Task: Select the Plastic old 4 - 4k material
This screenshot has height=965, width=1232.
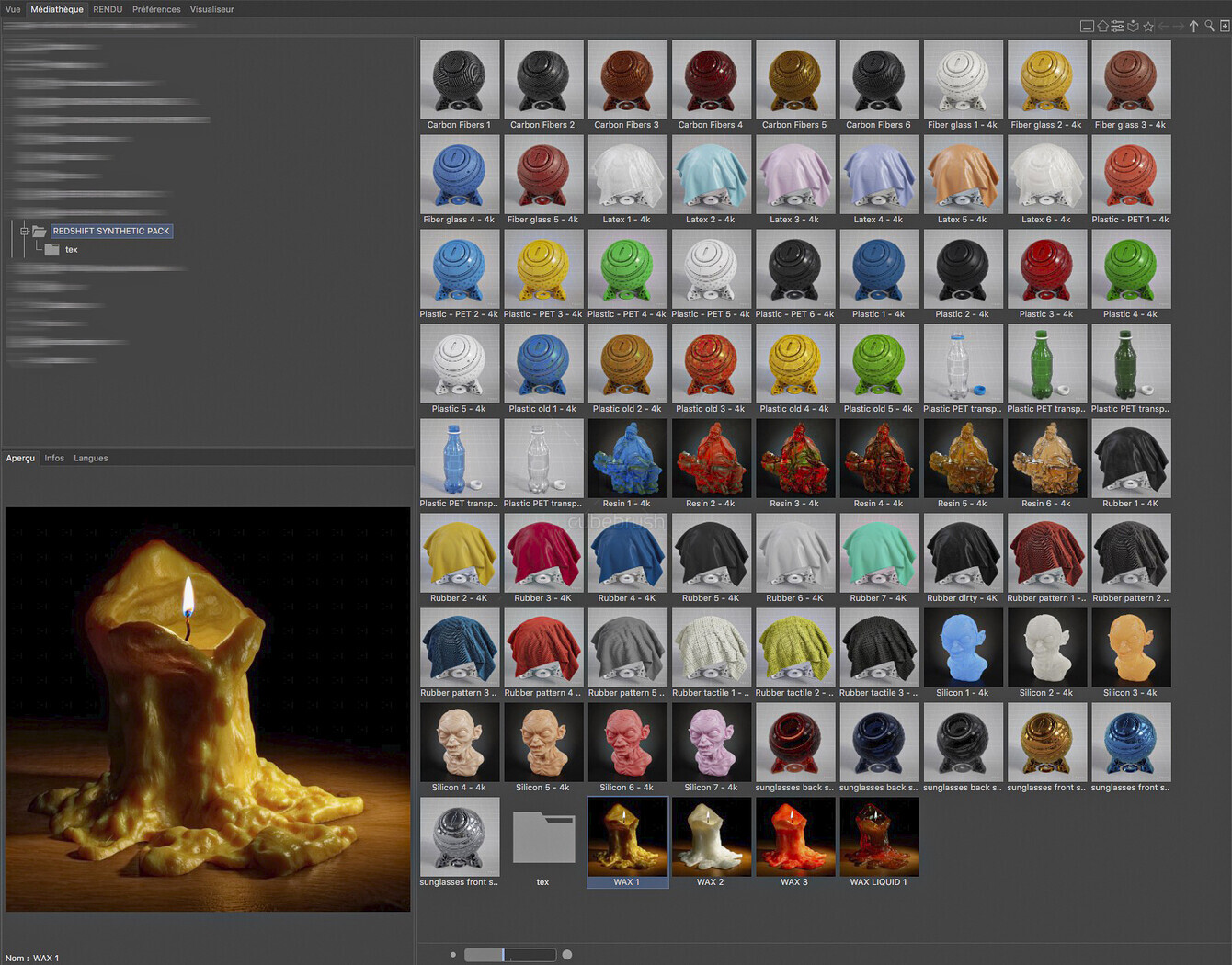Action: [795, 369]
